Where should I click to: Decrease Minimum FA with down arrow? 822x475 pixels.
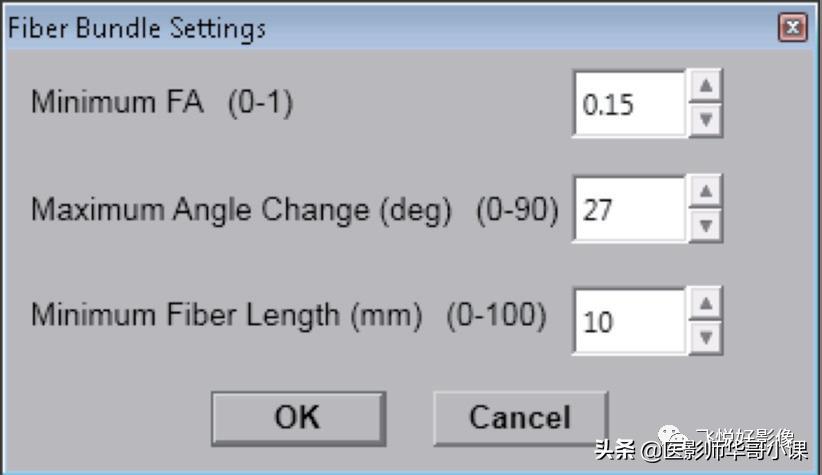tap(706, 120)
